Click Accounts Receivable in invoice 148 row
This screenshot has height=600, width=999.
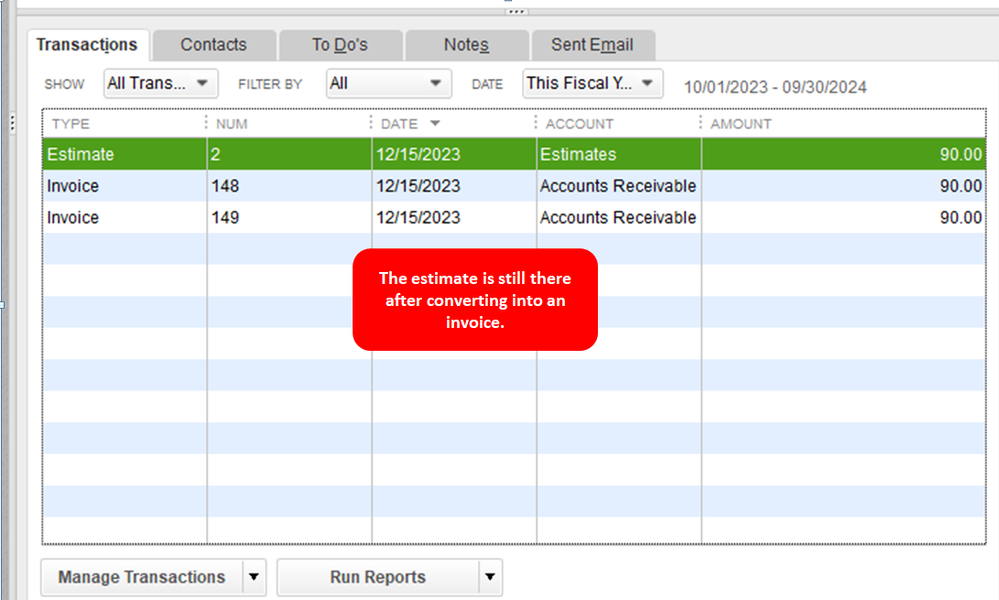(619, 186)
